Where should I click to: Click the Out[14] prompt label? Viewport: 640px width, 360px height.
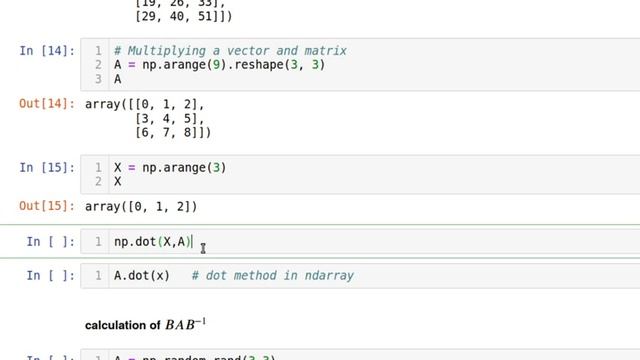(47, 104)
